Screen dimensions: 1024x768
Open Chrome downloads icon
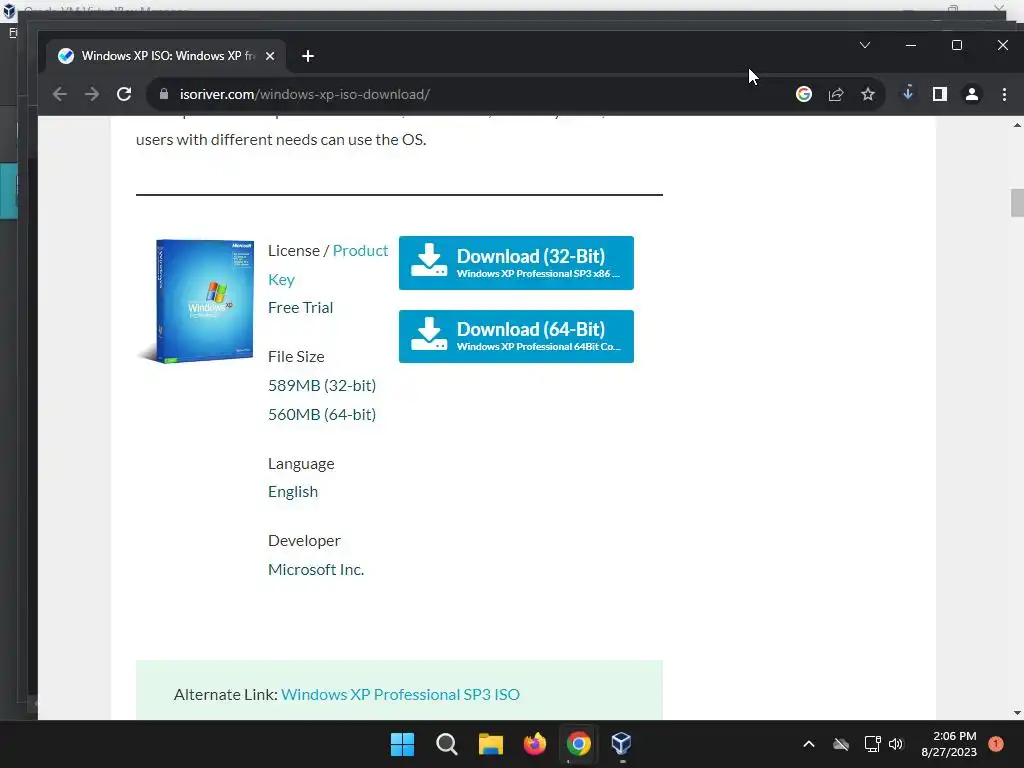tap(908, 93)
